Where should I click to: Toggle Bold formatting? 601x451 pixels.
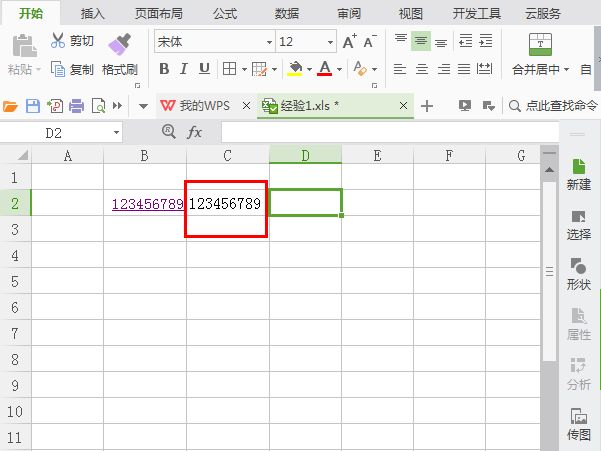164,69
